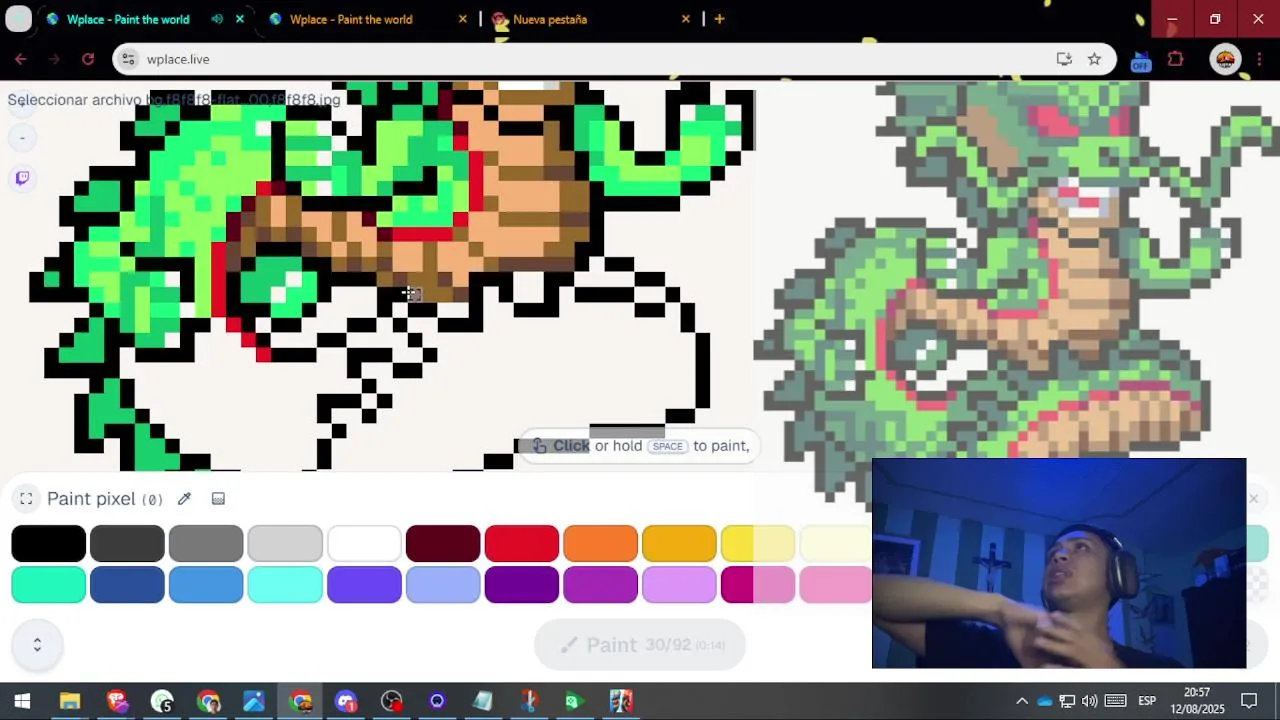Expand the palette with the up-down chevron button
This screenshot has width=1280, height=720.
point(37,645)
